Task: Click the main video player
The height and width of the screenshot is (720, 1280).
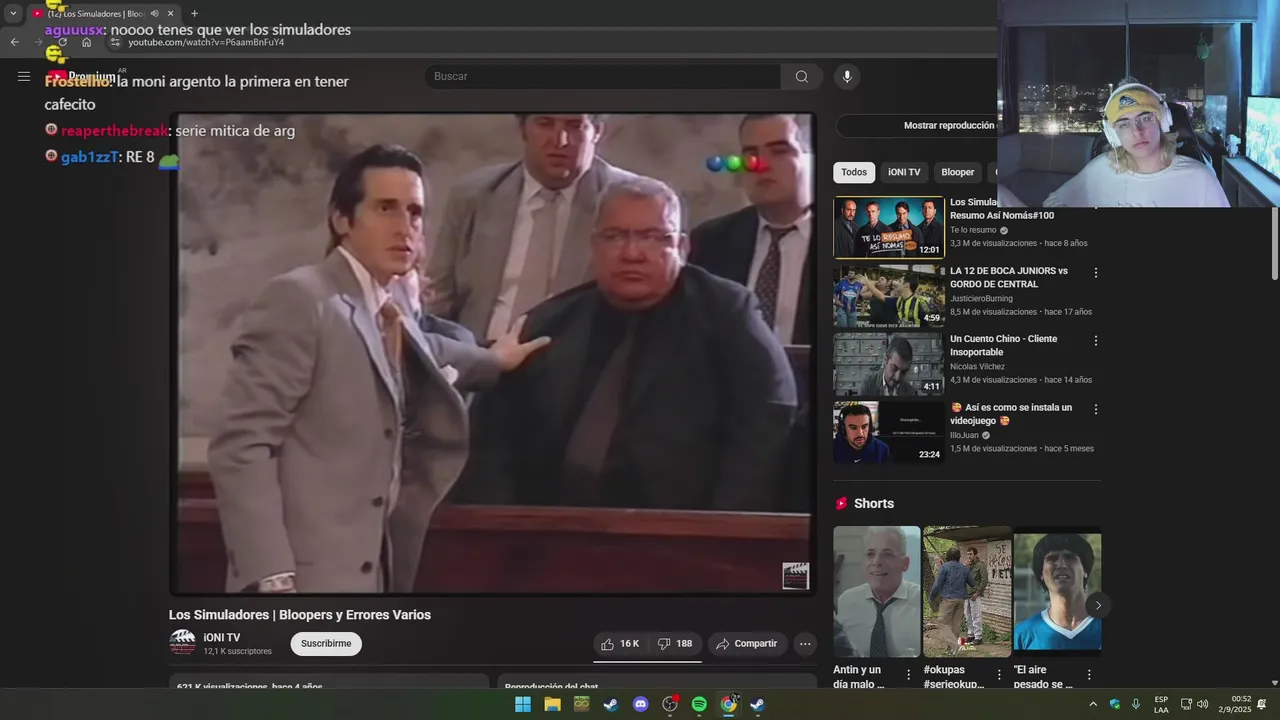Action: 493,353
